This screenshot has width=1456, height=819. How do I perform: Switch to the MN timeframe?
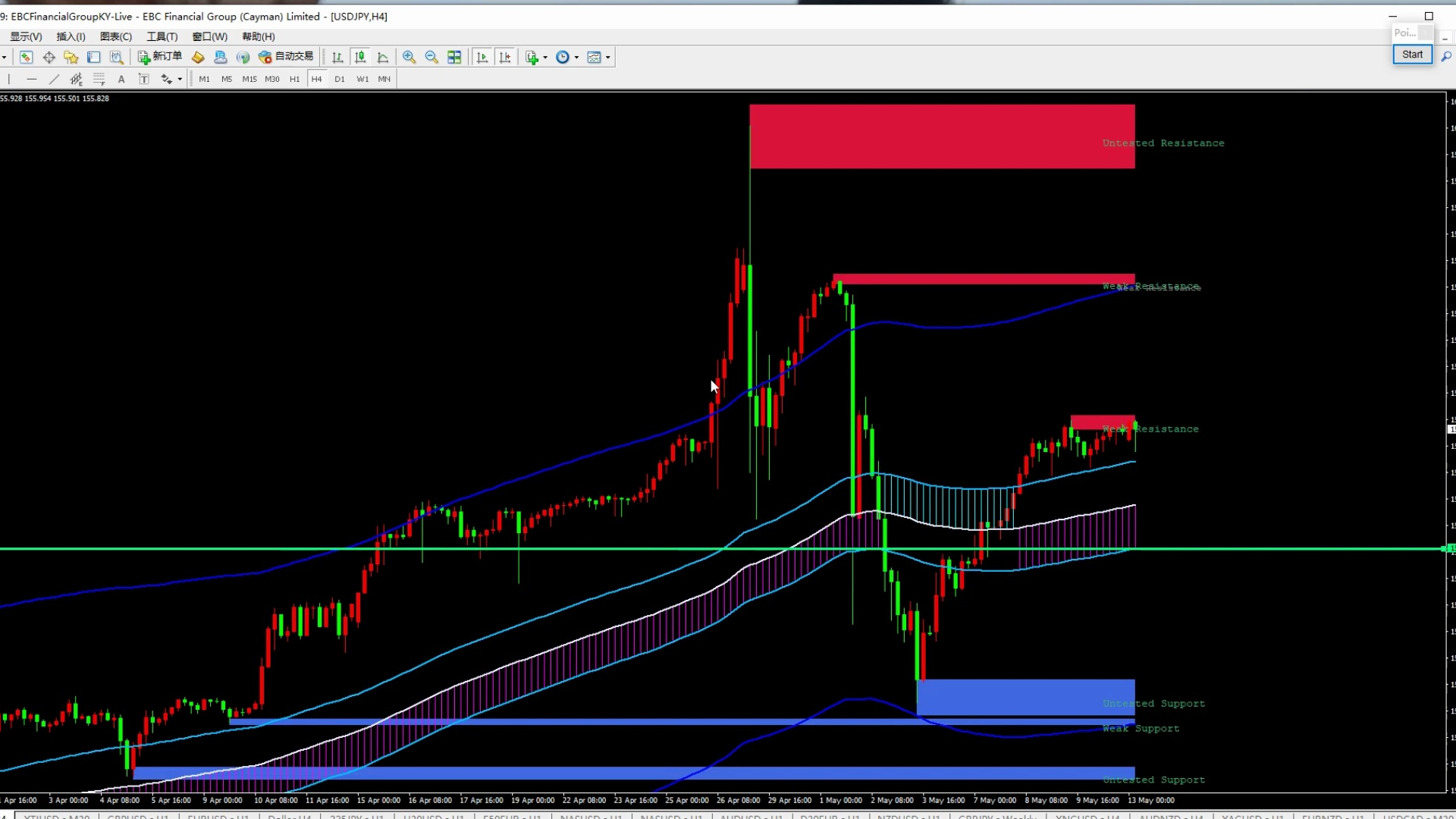pos(384,79)
